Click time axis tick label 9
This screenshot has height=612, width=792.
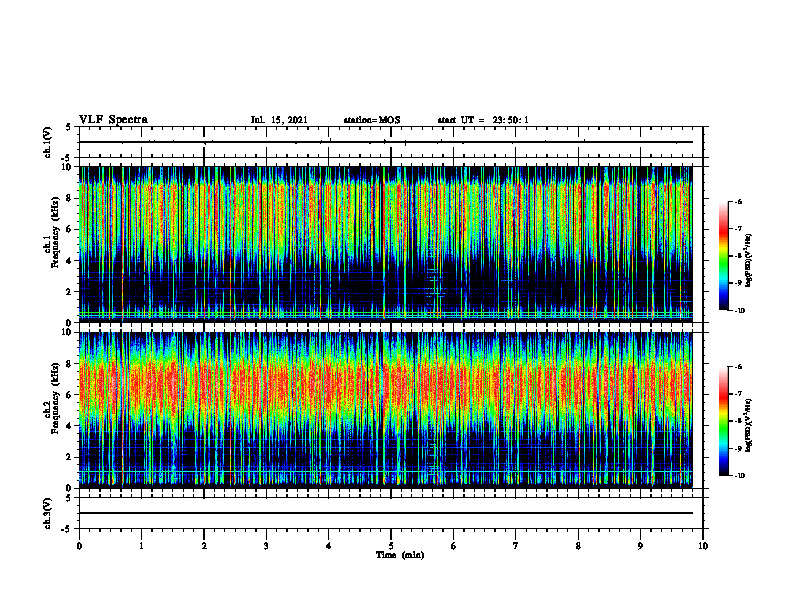(x=640, y=546)
